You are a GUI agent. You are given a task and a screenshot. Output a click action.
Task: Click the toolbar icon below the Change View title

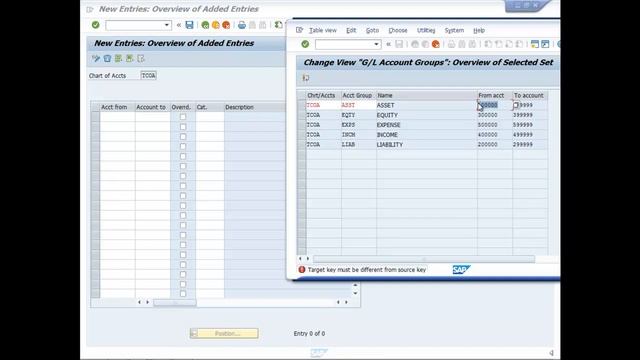[306, 78]
